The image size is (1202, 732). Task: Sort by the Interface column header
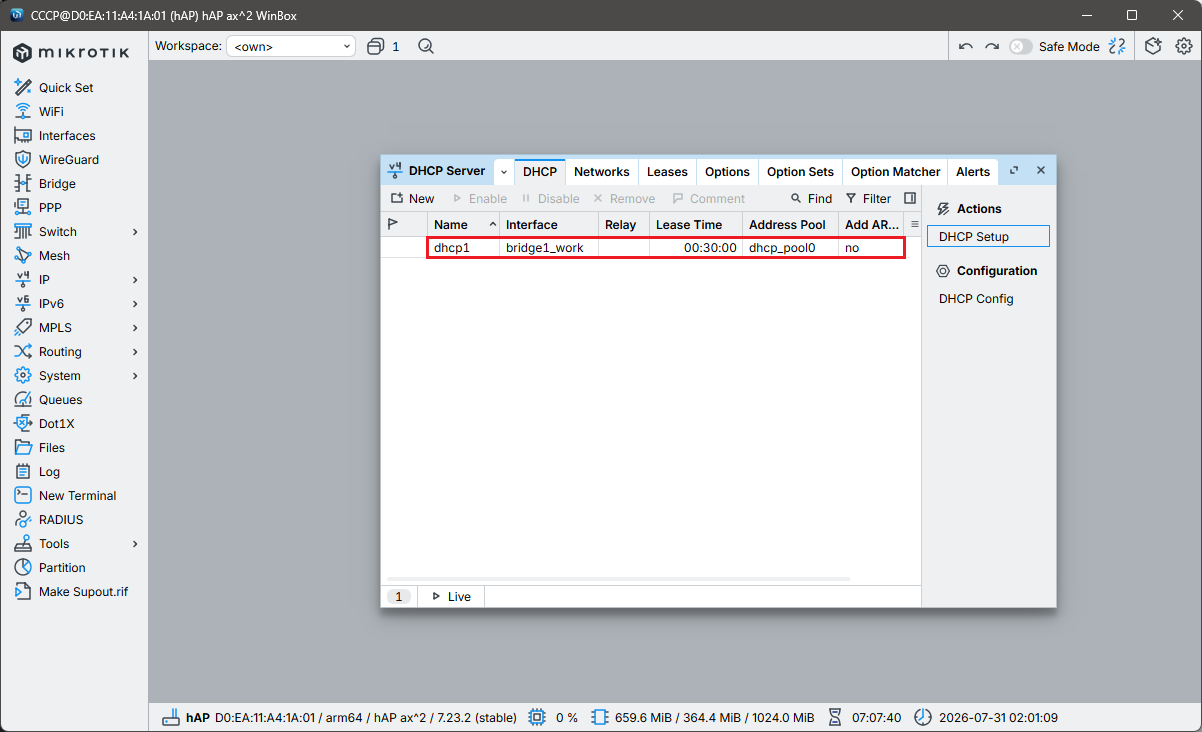[549, 224]
